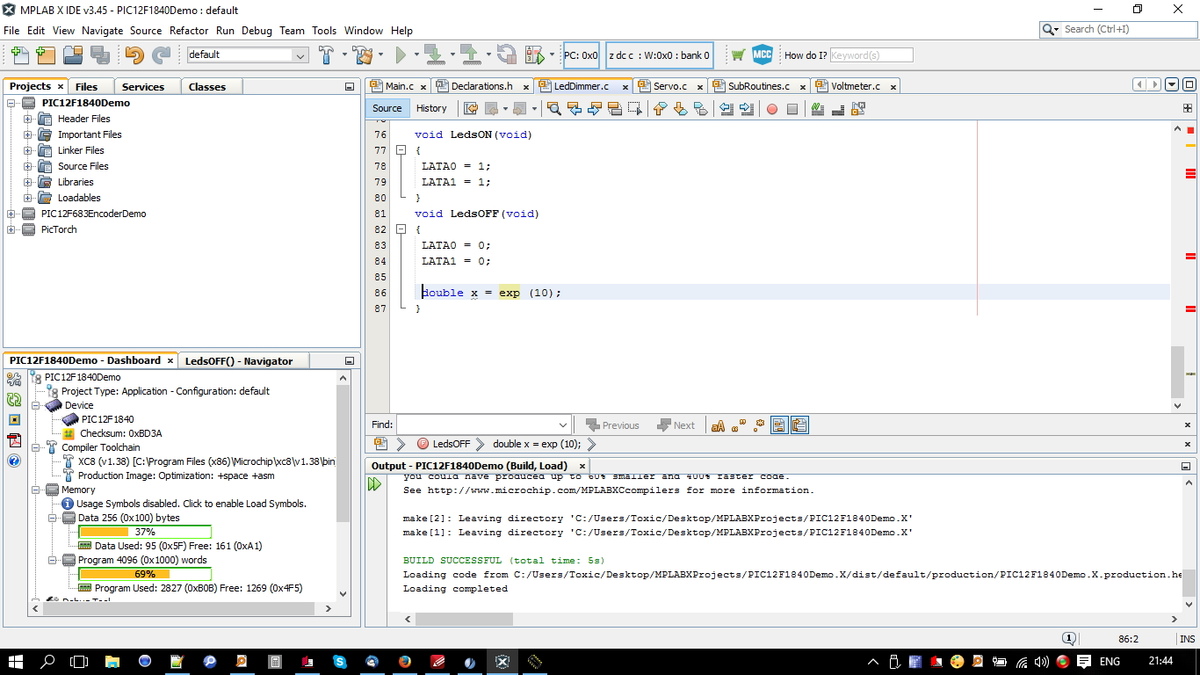This screenshot has width=1200, height=675.
Task: Expand the PicTorch project node
Action: (x=12, y=230)
